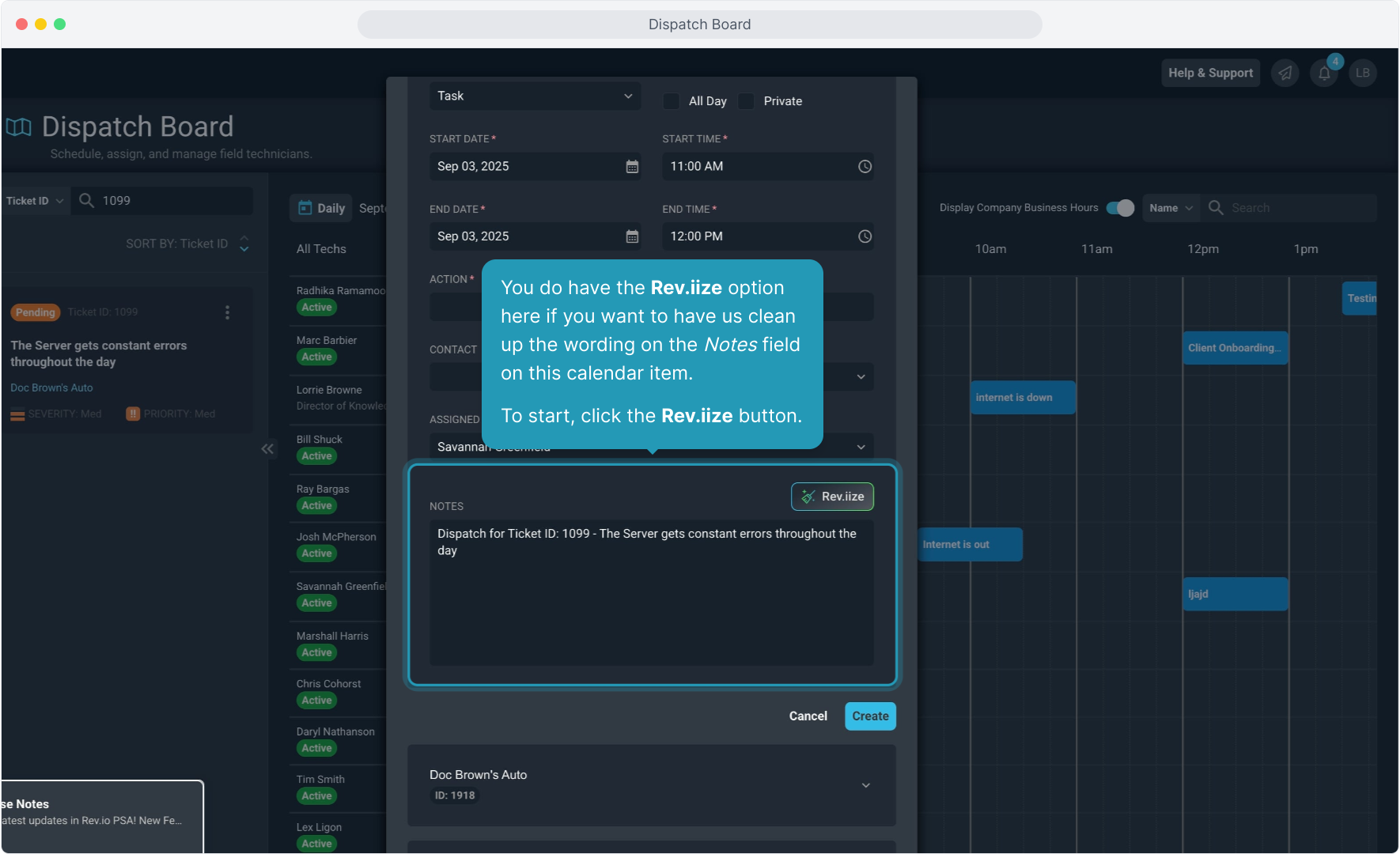Collapse the ticket sidebar with double-chevron
This screenshot has height=854, width=1400.
click(x=267, y=449)
